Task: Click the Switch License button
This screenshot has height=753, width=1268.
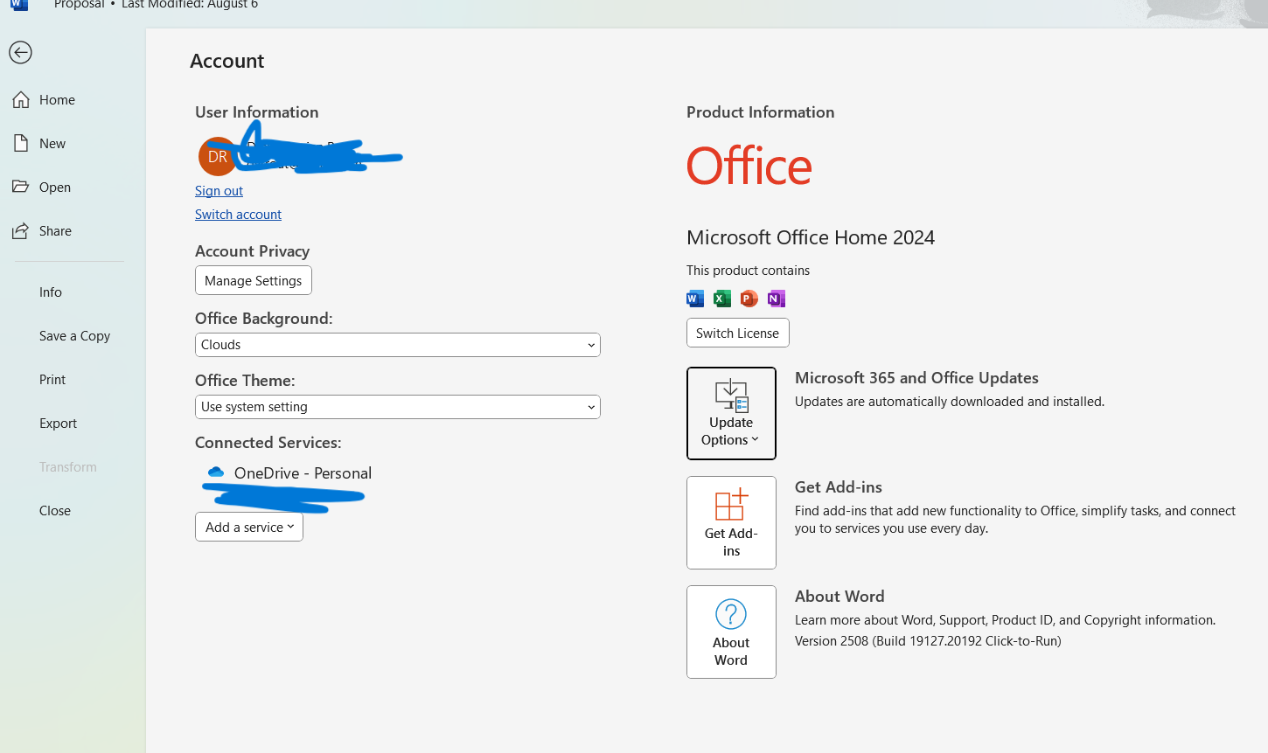Action: pos(738,333)
